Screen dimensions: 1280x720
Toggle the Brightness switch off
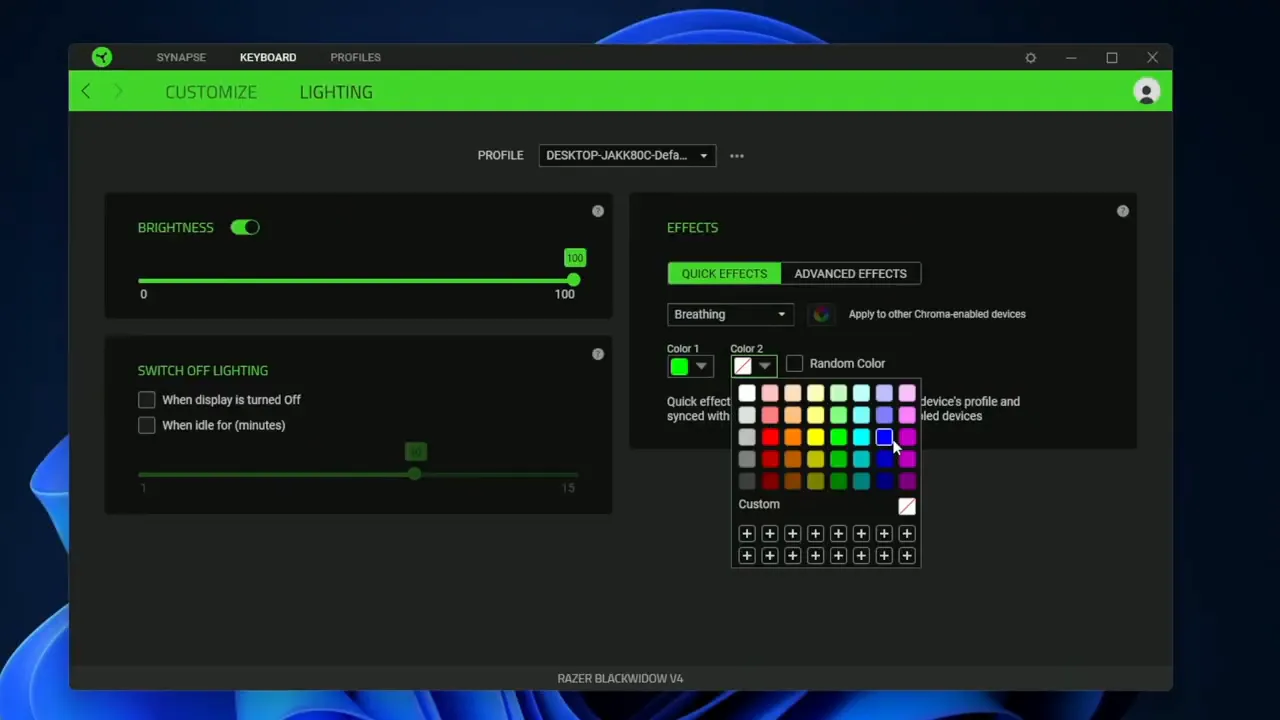pyautogui.click(x=245, y=228)
